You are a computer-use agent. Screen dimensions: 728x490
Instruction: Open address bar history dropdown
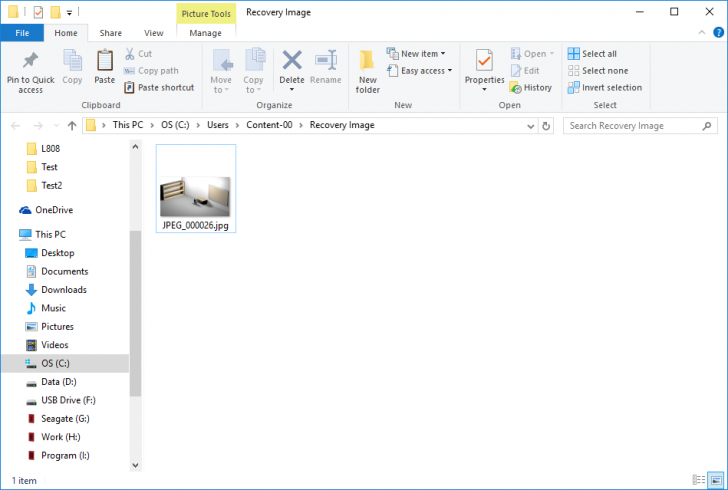(x=531, y=126)
